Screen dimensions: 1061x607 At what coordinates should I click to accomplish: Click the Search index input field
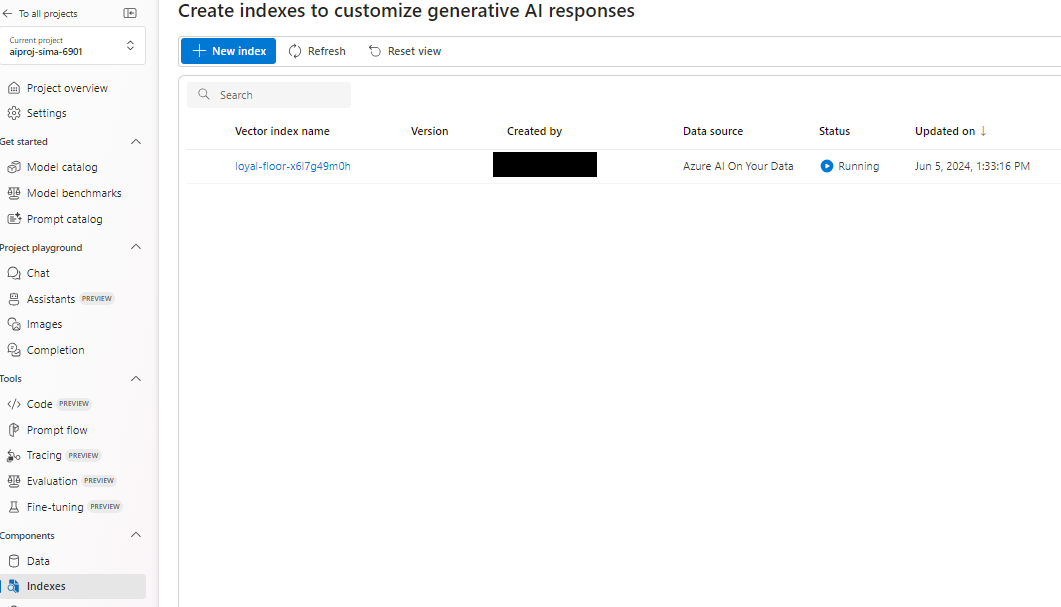click(269, 95)
